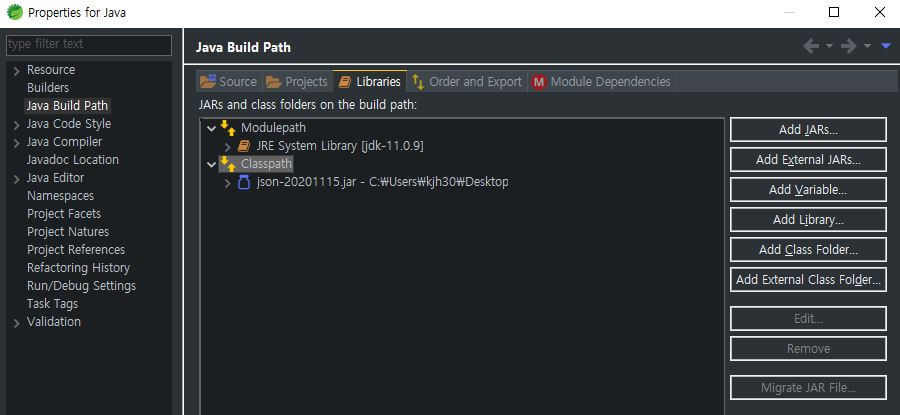Click the JRE System Library book icon
Screen dimensions: 900x415
point(244,146)
